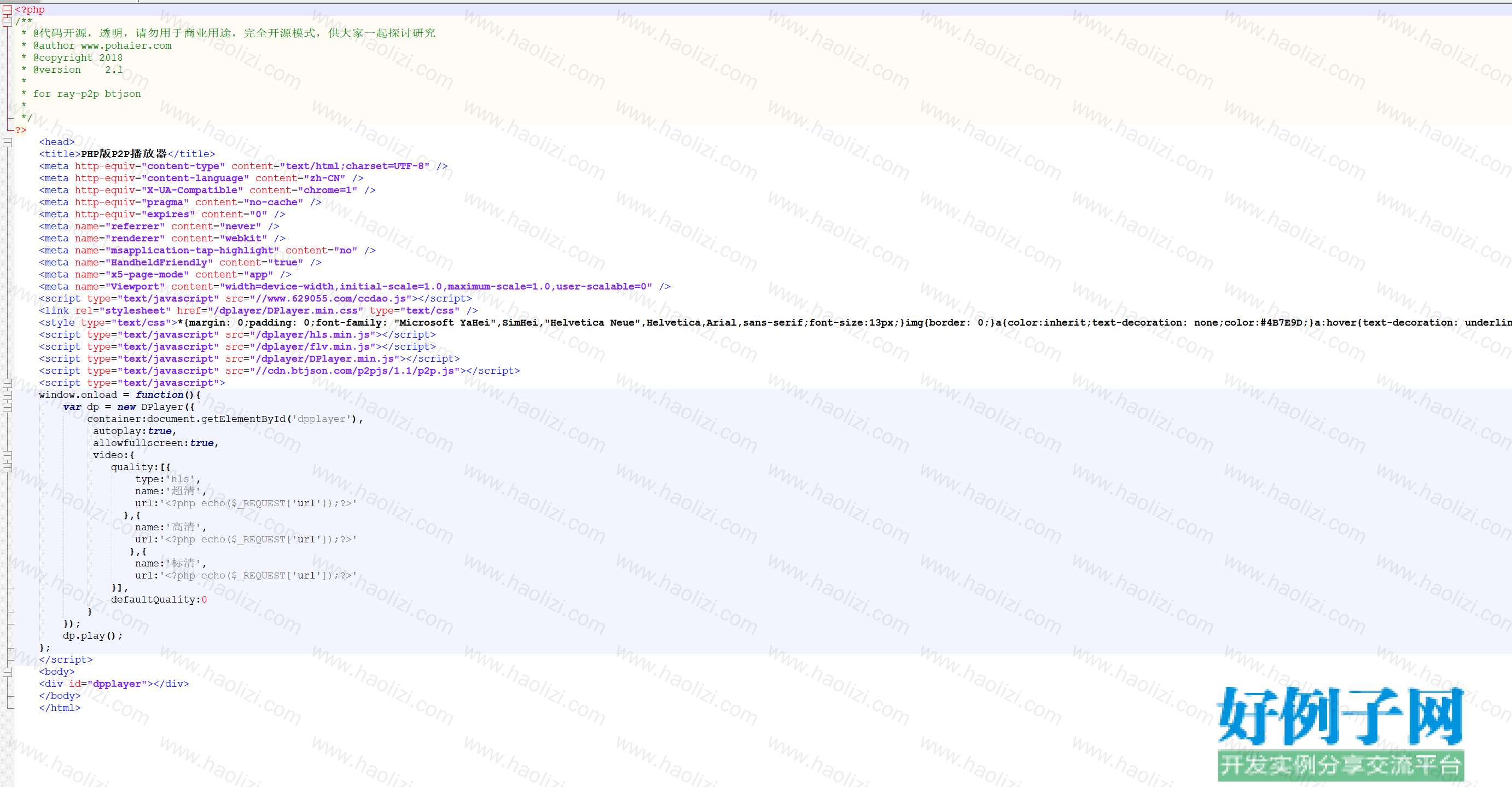Click the www.pohaier.com author text

point(126,46)
